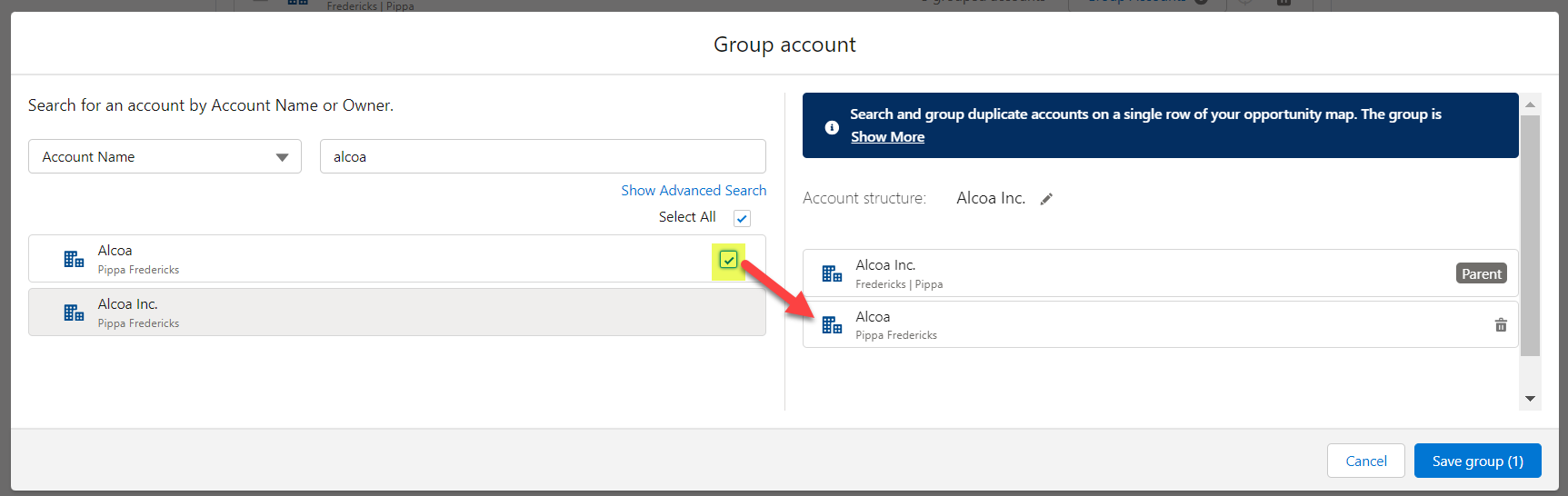Click building icon of Alcoa Inc. search result
Image resolution: width=1568 pixels, height=496 pixels.
(x=74, y=312)
